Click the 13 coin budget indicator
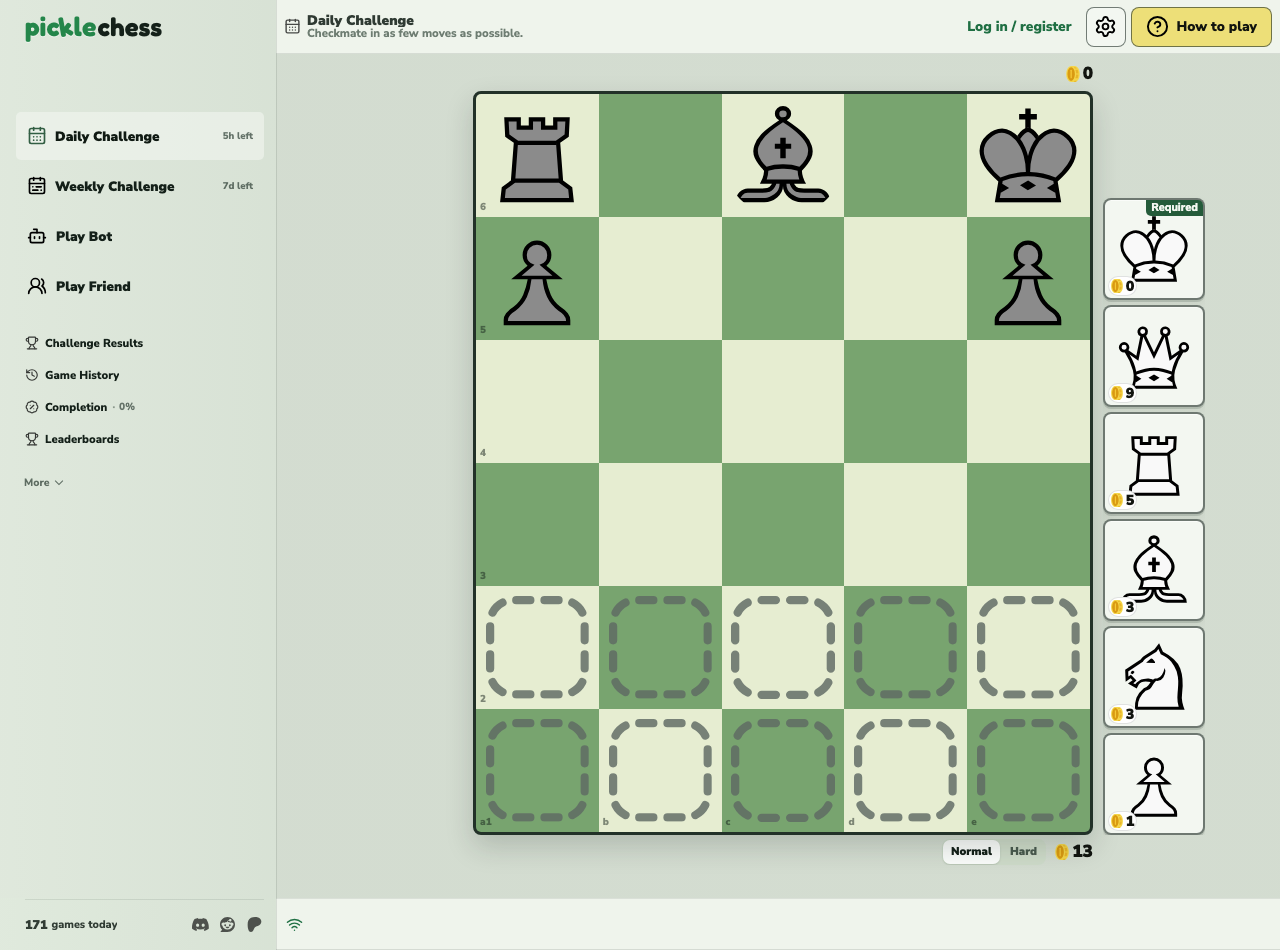Image resolution: width=1280 pixels, height=950 pixels. pyautogui.click(x=1073, y=852)
